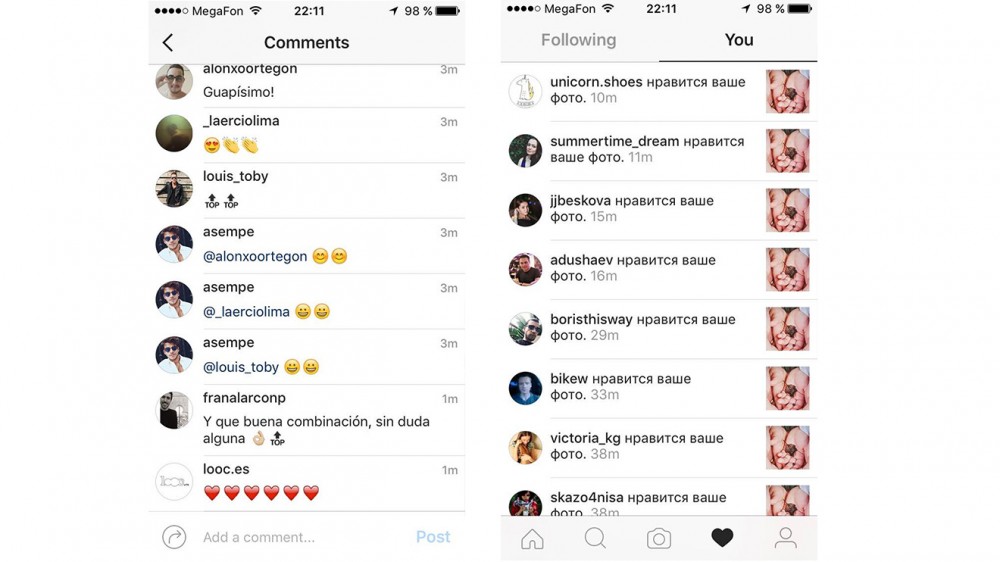The image size is (1000, 562).
Task: Switch to the Following tab
Action: [x=578, y=40]
